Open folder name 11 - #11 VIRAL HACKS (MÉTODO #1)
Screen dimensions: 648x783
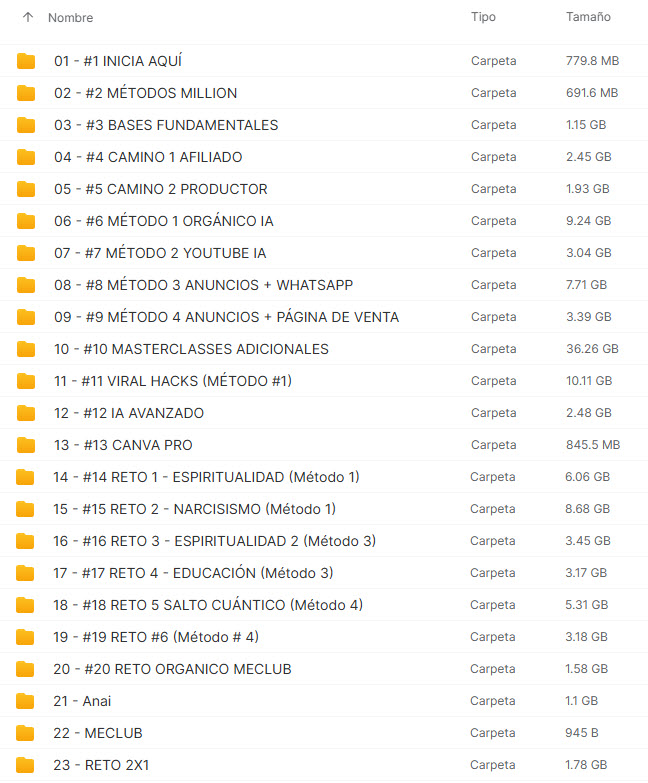click(x=173, y=381)
